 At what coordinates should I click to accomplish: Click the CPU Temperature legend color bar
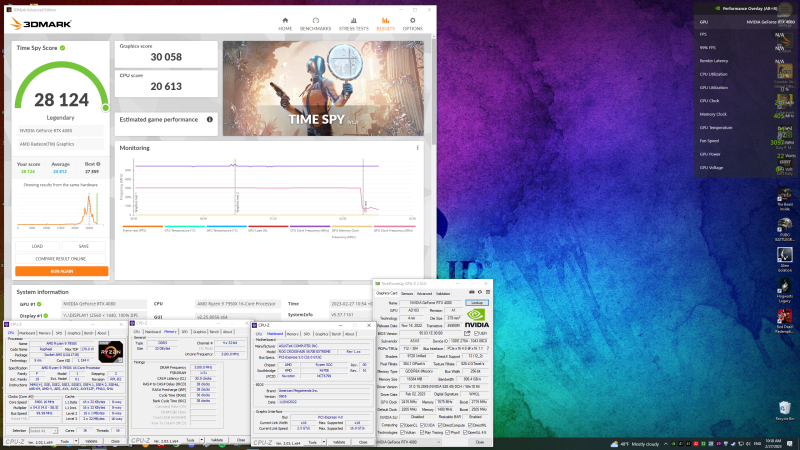pyautogui.click(x=185, y=226)
